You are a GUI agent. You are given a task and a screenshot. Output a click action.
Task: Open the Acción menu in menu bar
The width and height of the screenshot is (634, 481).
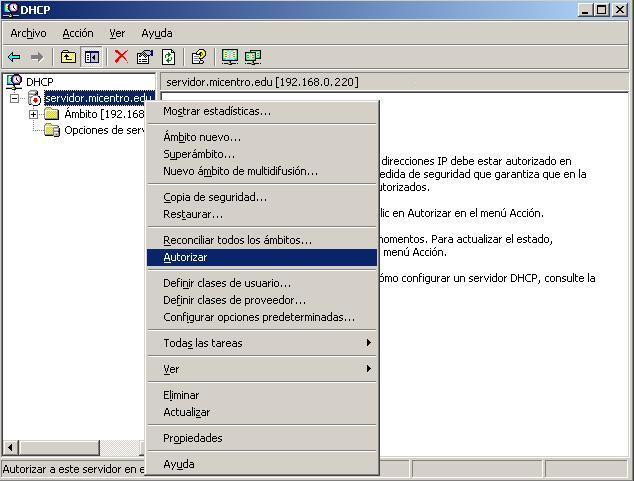coord(77,33)
